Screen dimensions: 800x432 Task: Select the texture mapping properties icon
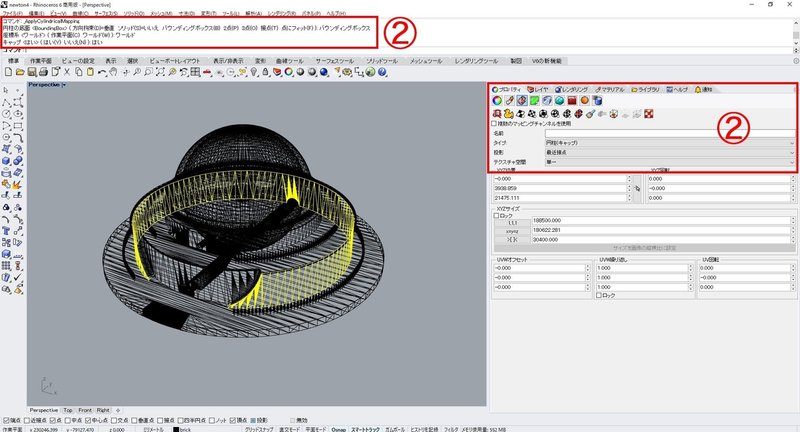(x=523, y=100)
